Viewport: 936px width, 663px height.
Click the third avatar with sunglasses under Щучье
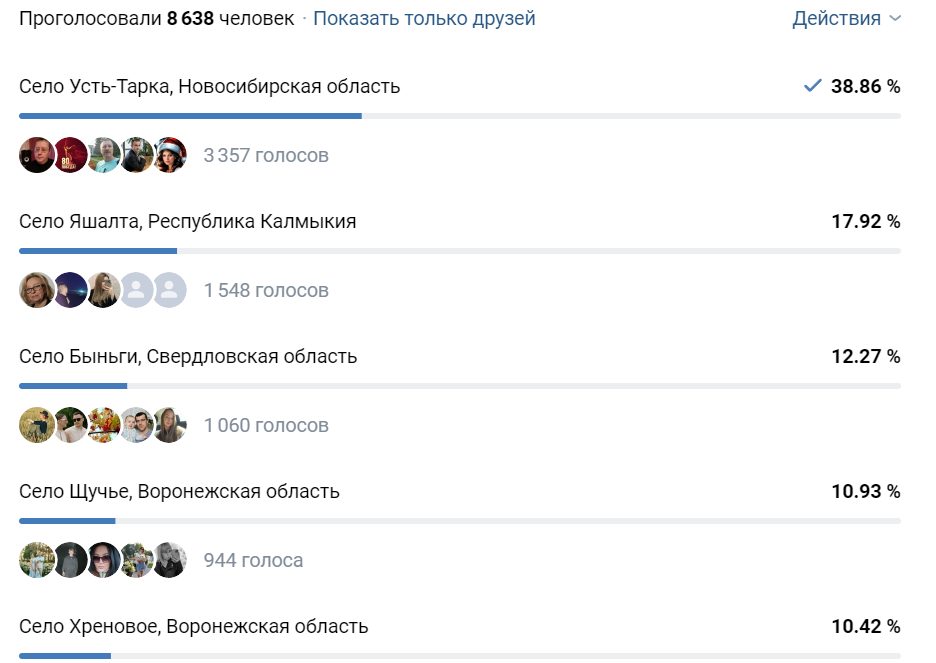[104, 560]
